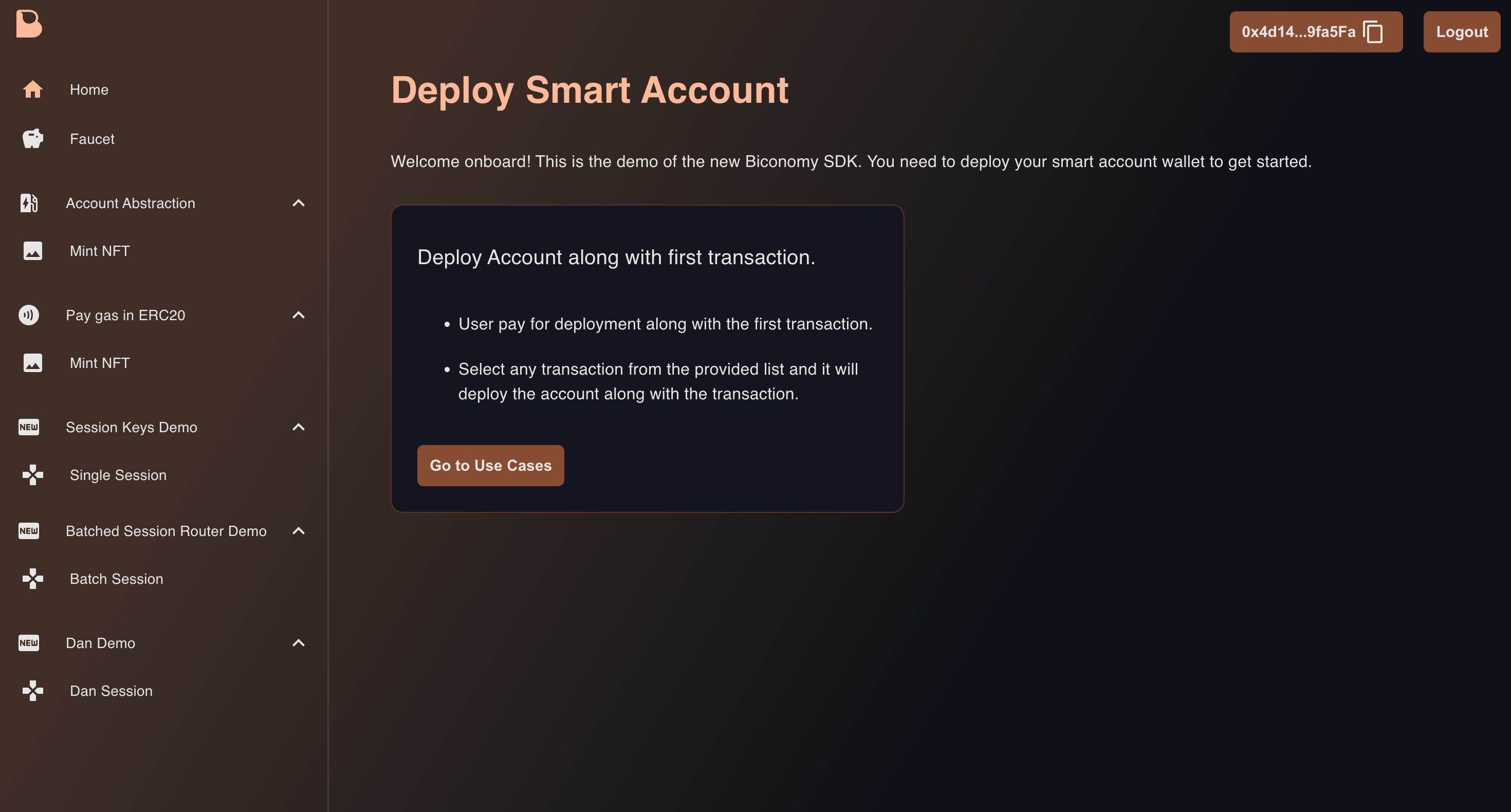Click the Faucet piggy bank icon
Screen dimensions: 1511x812
pos(33,138)
